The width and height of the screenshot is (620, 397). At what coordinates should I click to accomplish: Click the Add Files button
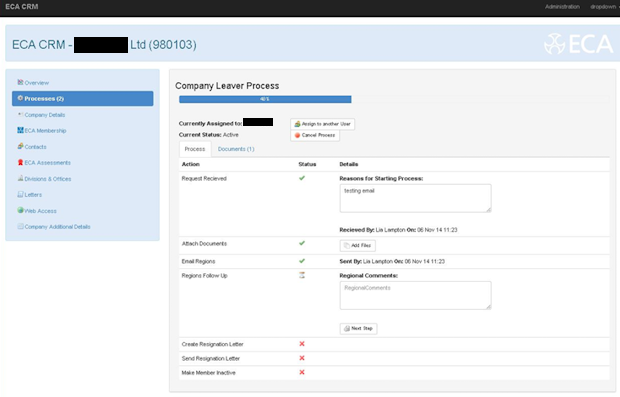click(x=357, y=246)
